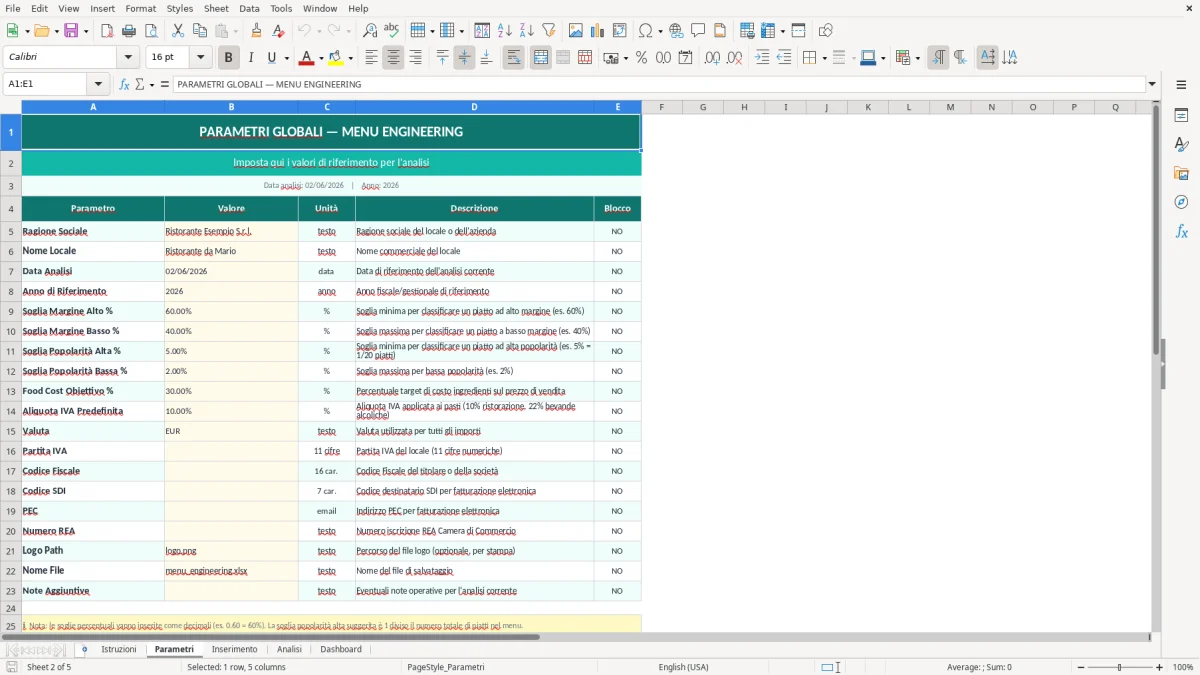Click the Copy icon
The height and width of the screenshot is (675, 1200).
200,31
